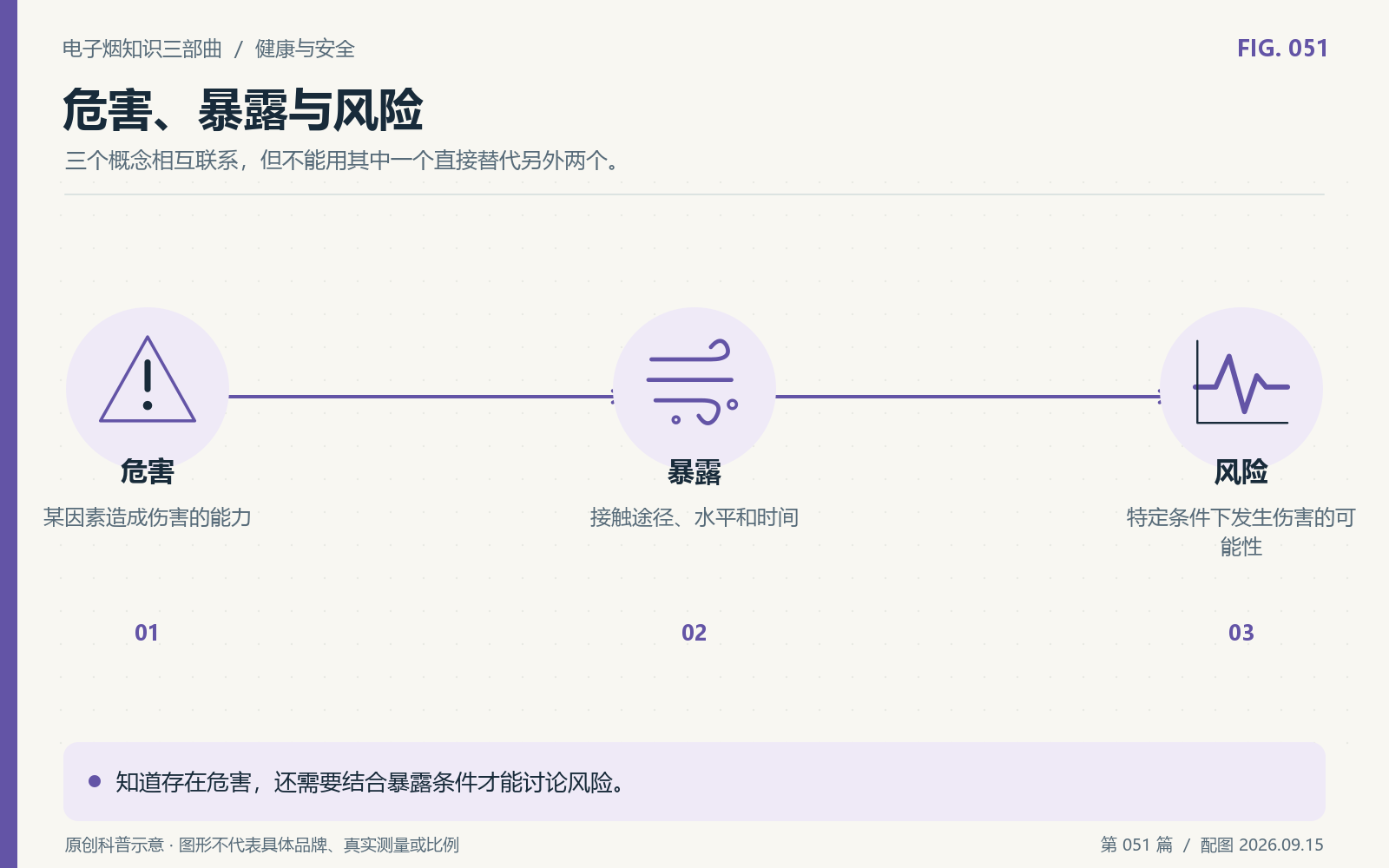This screenshot has width=1389, height=868.
Task: Click the step number 02
Action: pyautogui.click(x=694, y=633)
